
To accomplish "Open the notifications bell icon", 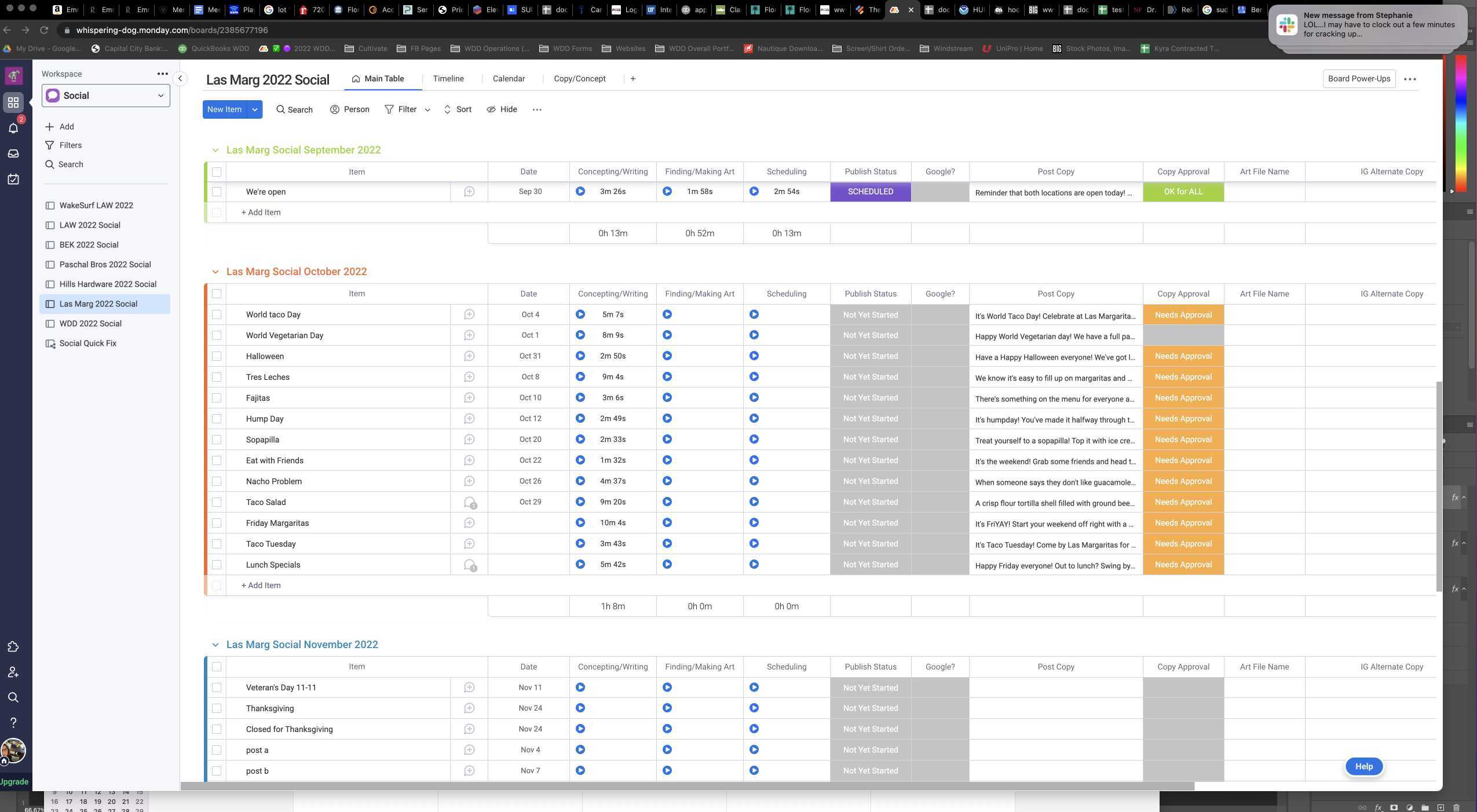I will pos(13,128).
